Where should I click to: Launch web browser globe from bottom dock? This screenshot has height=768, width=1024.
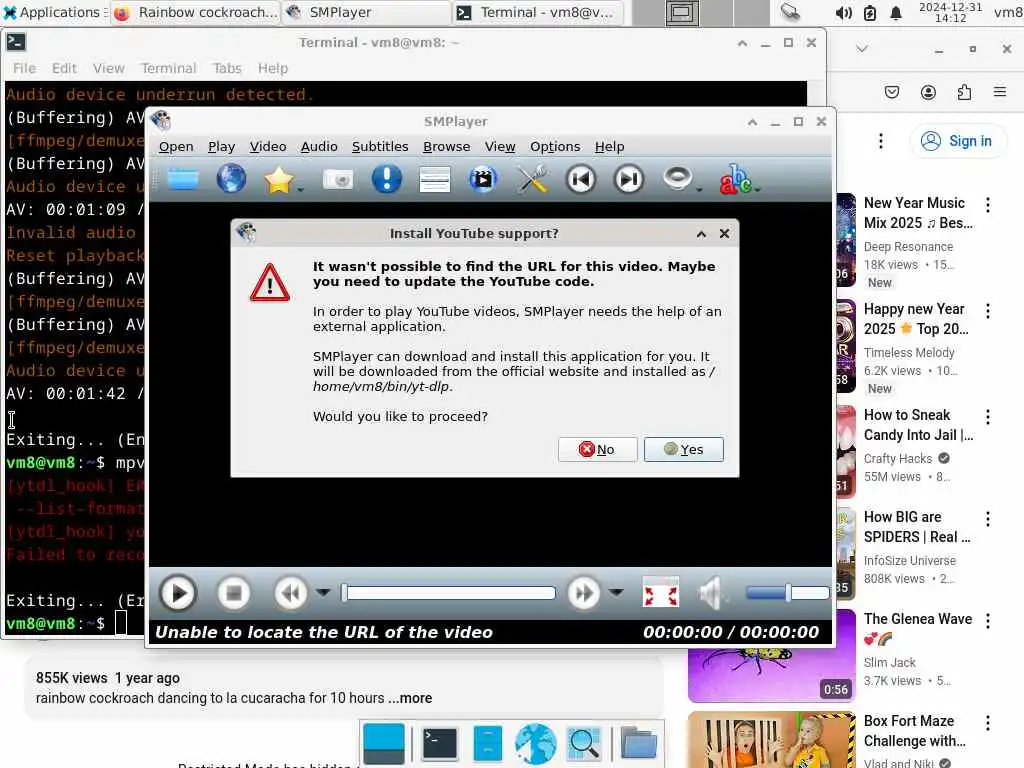(x=536, y=743)
